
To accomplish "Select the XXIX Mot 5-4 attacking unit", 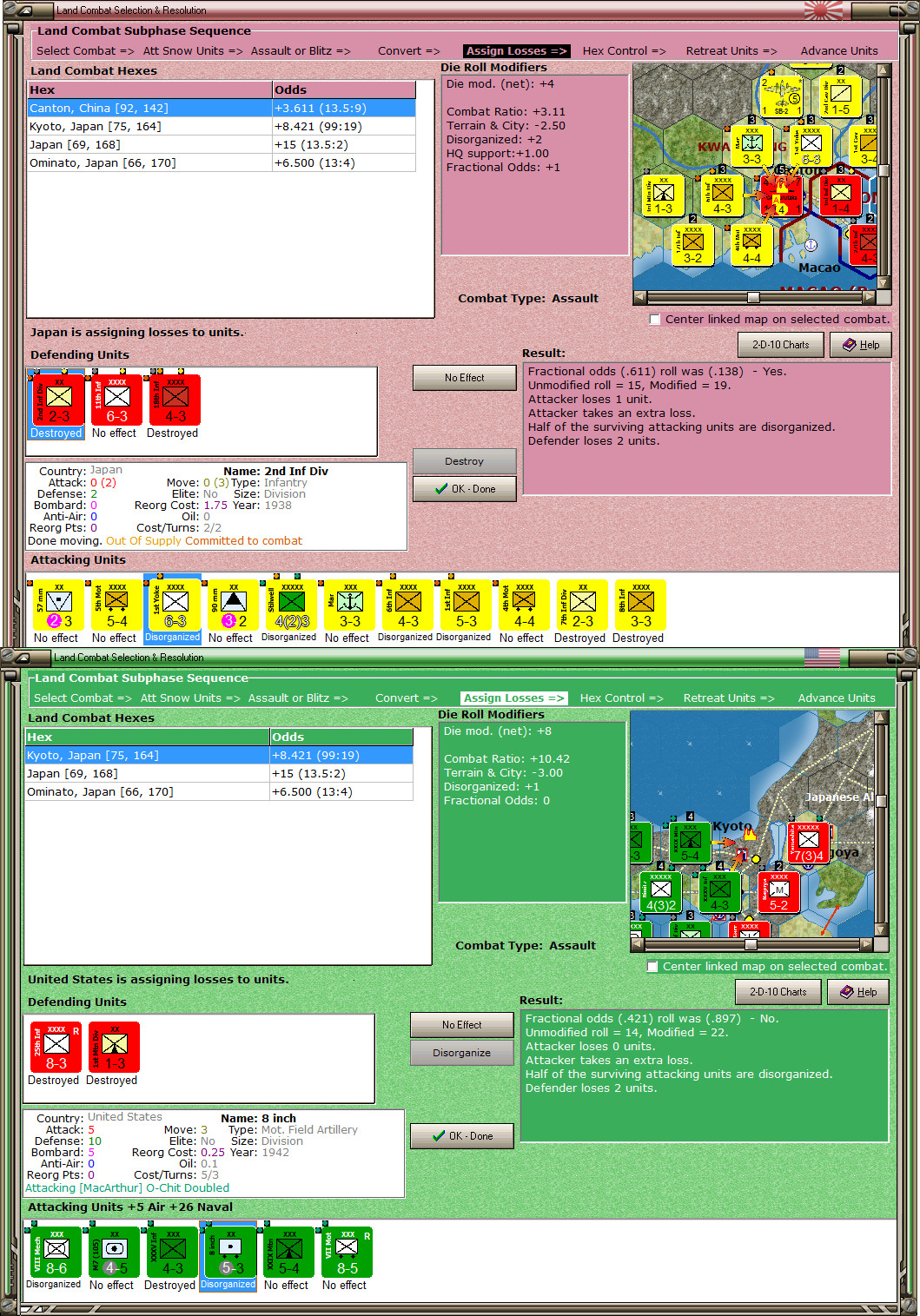I will [x=289, y=1253].
